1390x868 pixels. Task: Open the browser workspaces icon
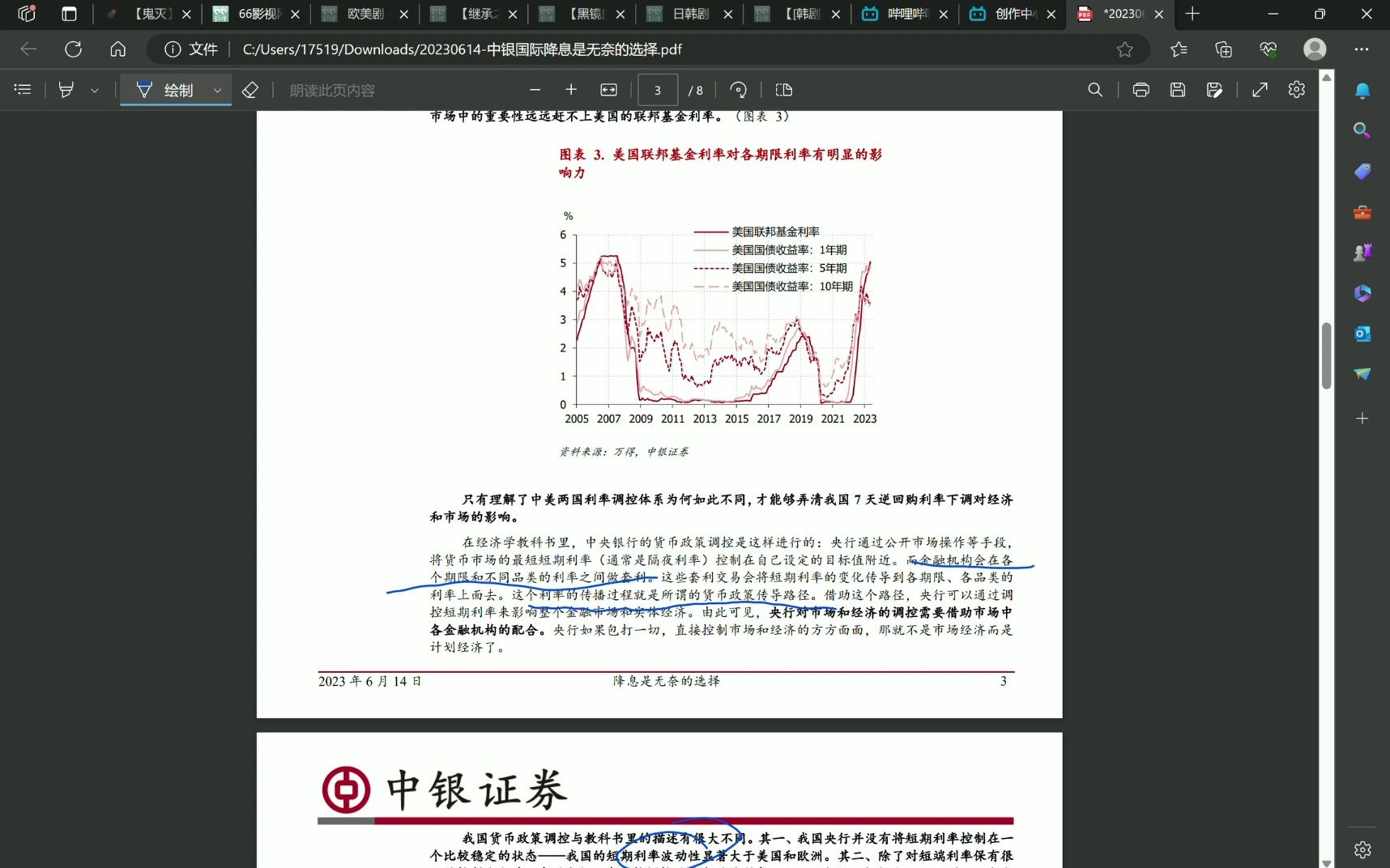(x=27, y=14)
